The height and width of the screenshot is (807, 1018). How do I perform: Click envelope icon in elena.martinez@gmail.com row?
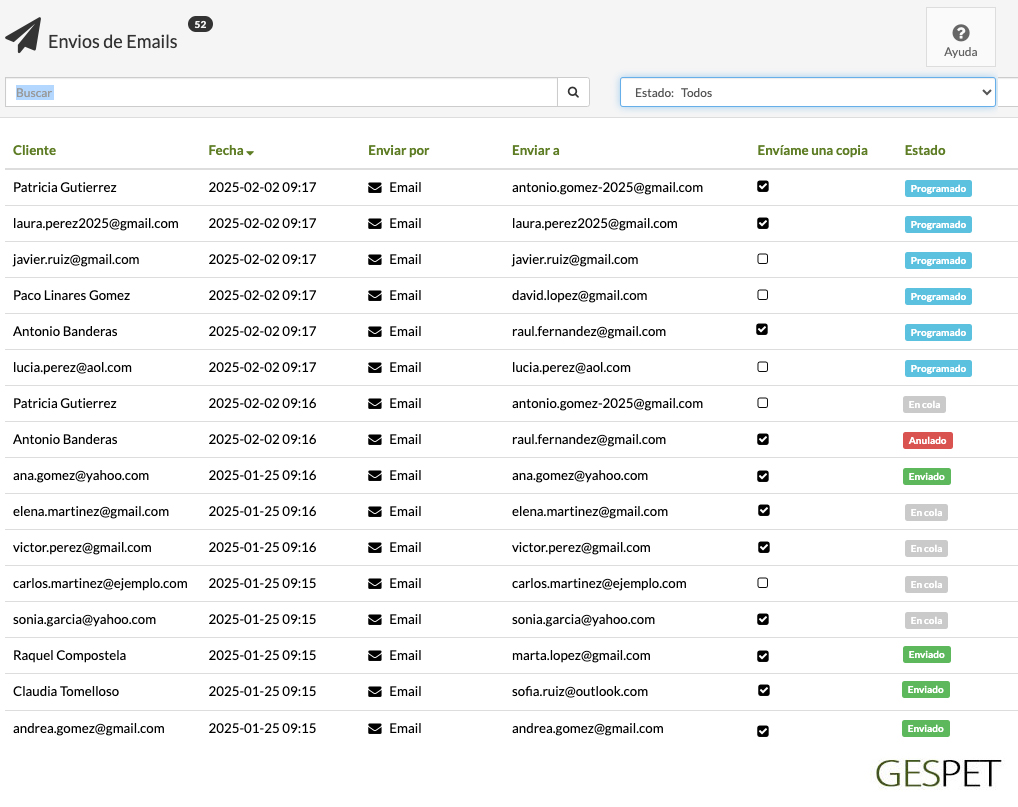pyautogui.click(x=375, y=512)
